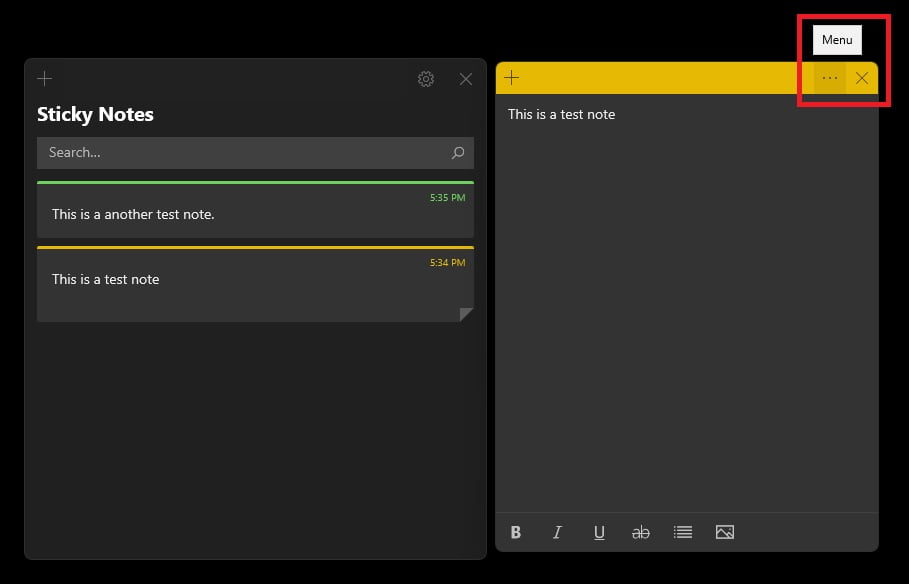Toggle italic formatting
Image resolution: width=909 pixels, height=584 pixels.
click(x=557, y=532)
